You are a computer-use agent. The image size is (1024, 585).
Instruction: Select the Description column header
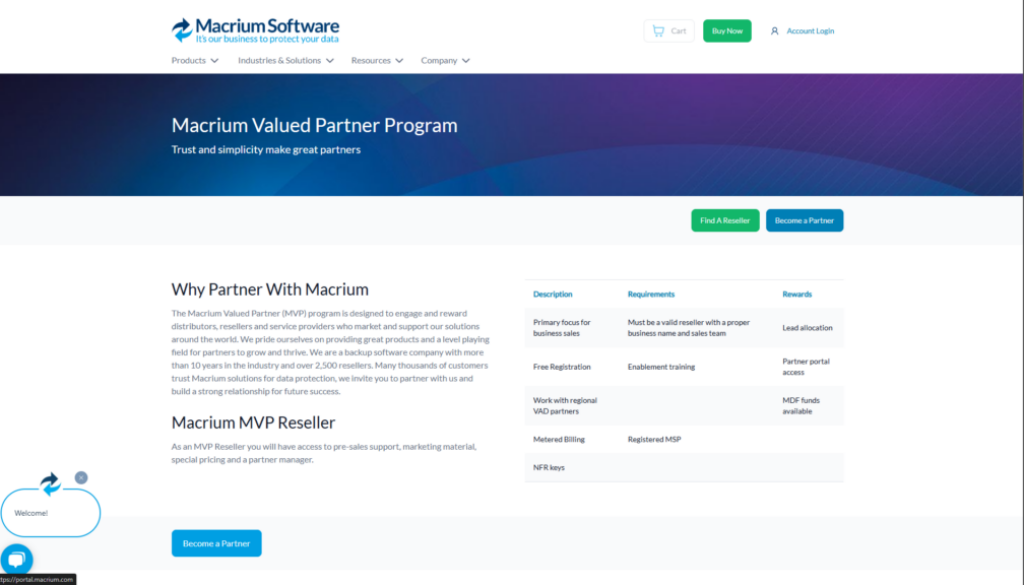(553, 294)
